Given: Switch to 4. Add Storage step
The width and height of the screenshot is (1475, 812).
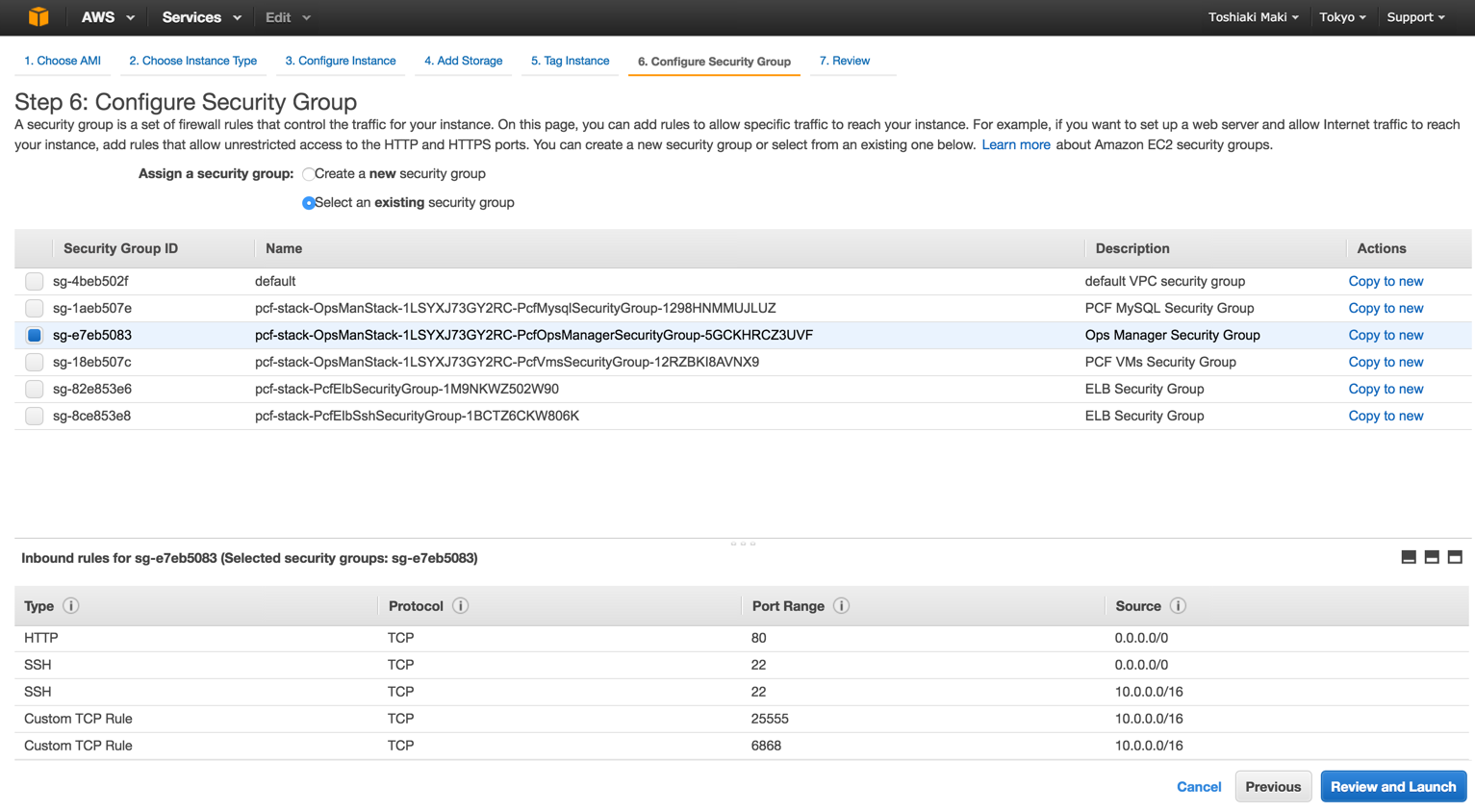Looking at the screenshot, I should [464, 61].
